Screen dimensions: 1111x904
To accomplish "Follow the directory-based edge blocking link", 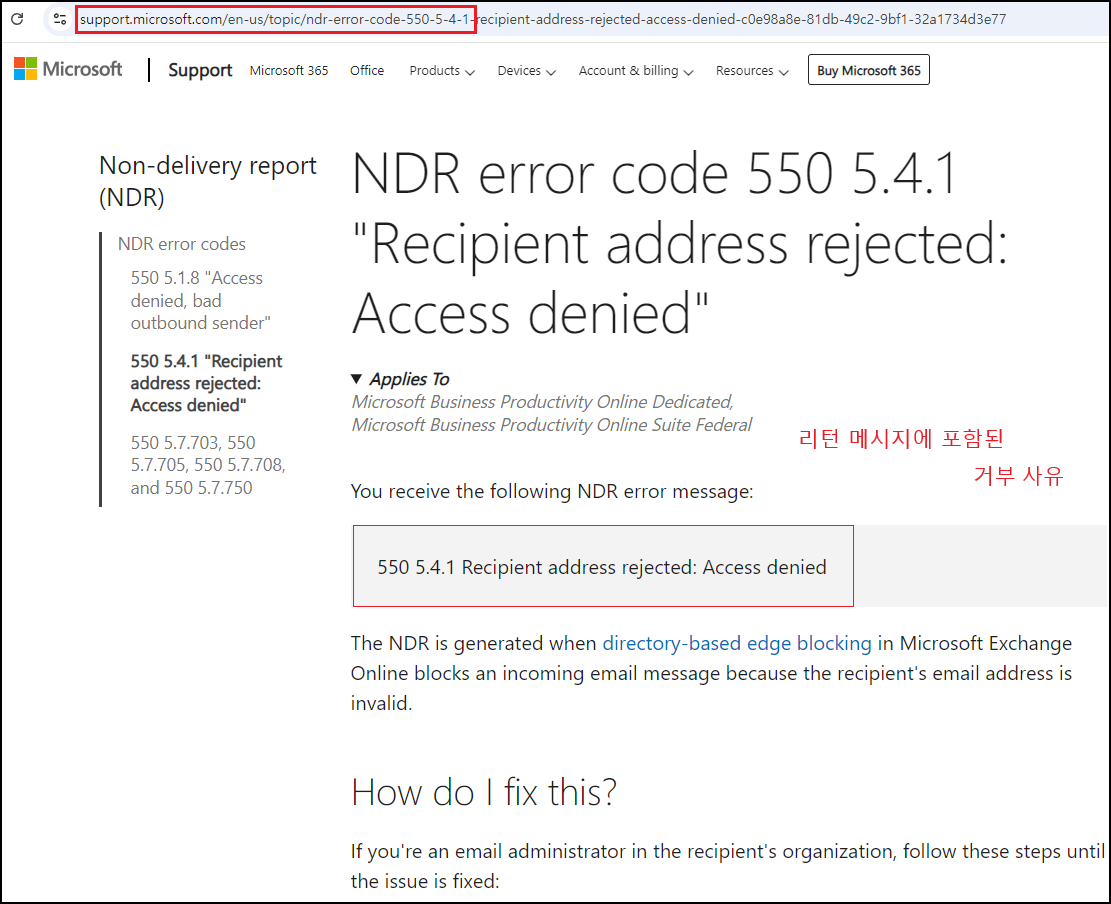I will pos(737,643).
